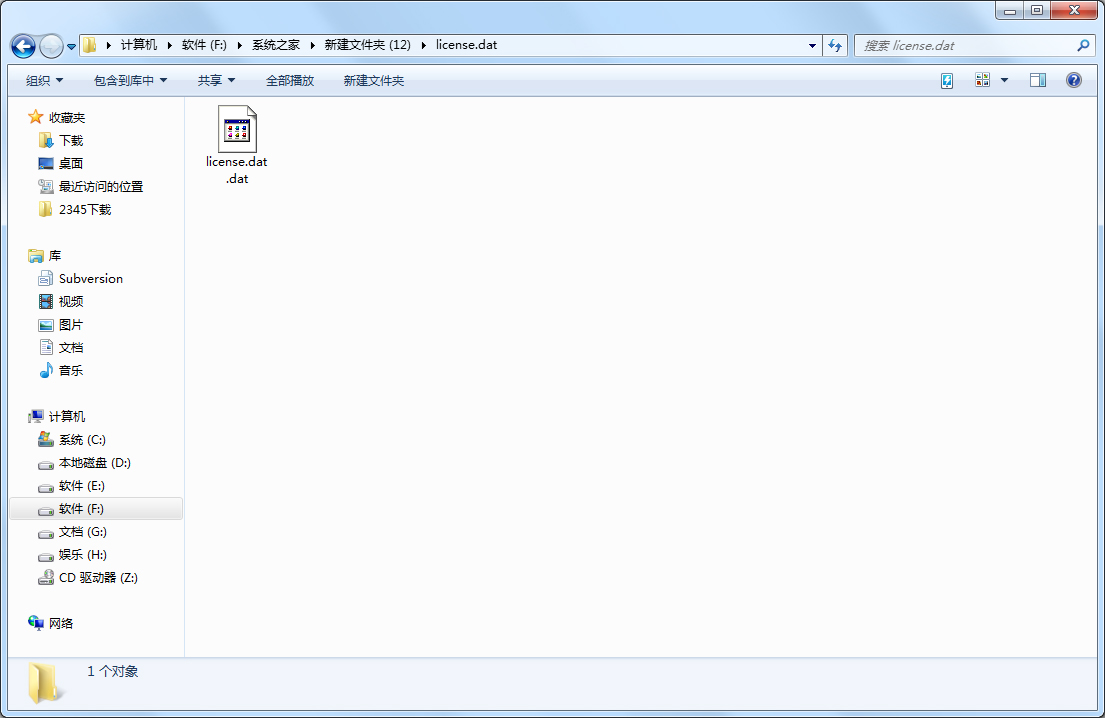1105x718 pixels.
Task: Click the 桌面 monitor icon
Action: pos(46,163)
